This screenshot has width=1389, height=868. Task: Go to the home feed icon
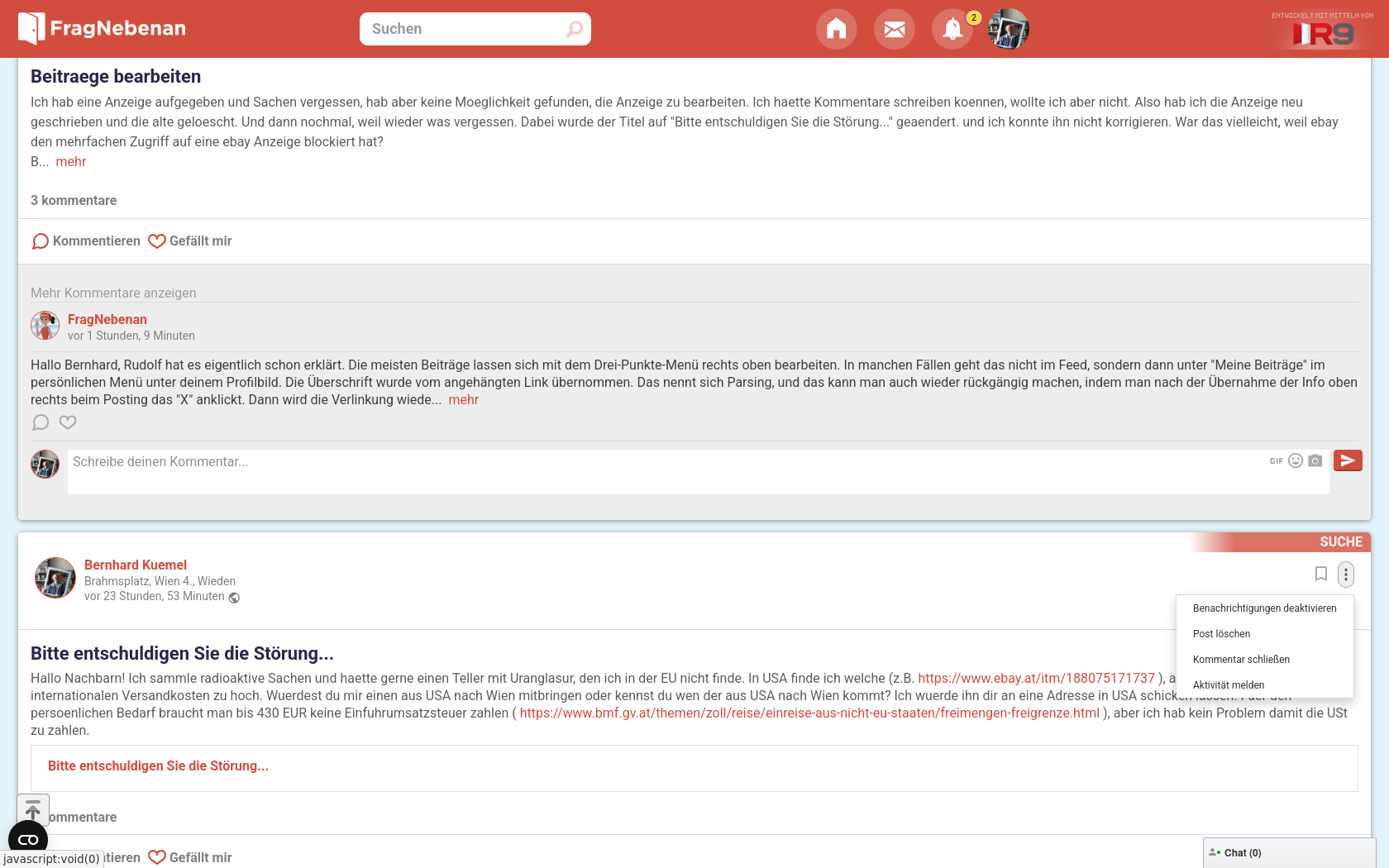click(836, 30)
